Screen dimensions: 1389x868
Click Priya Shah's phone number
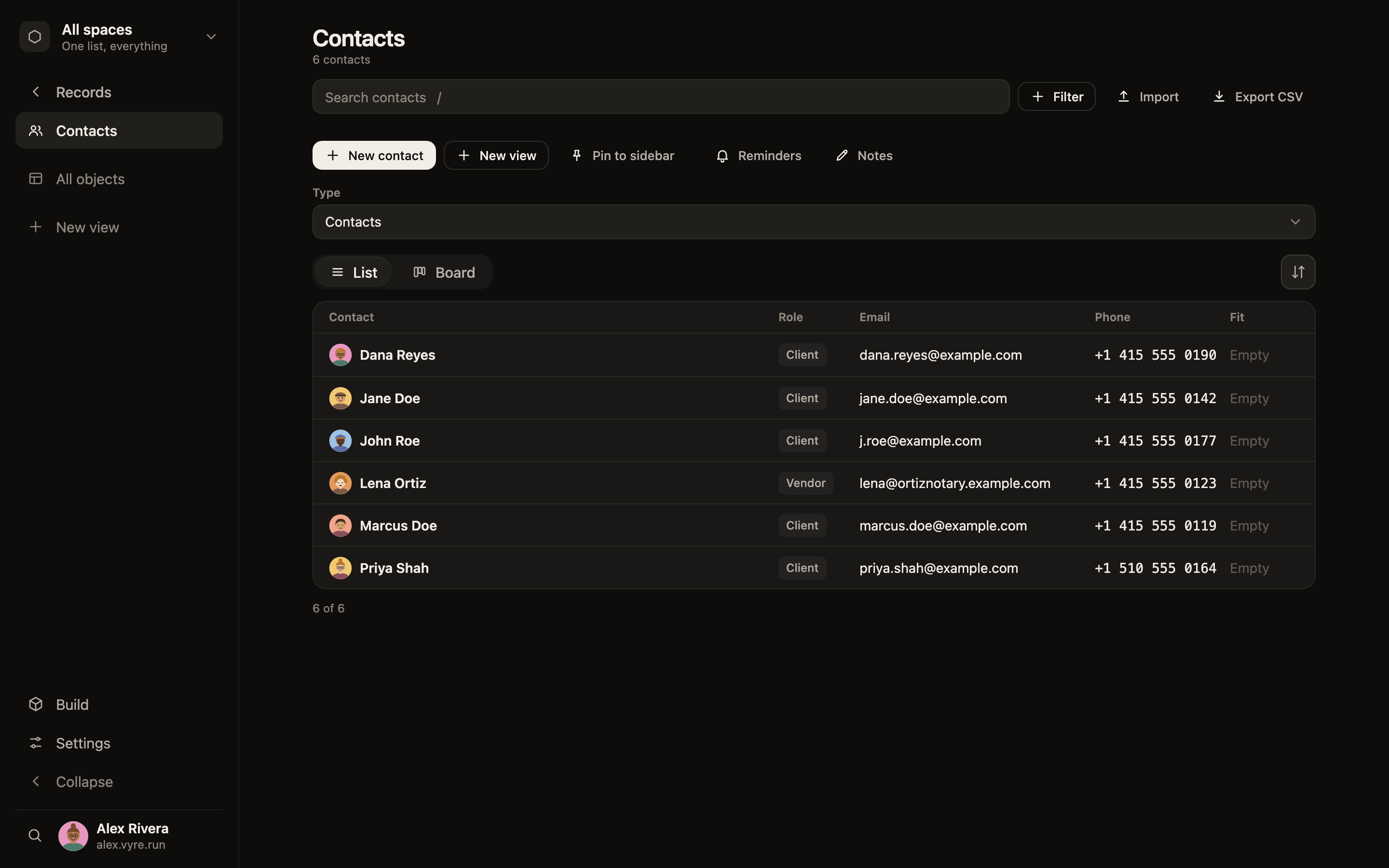(1155, 569)
